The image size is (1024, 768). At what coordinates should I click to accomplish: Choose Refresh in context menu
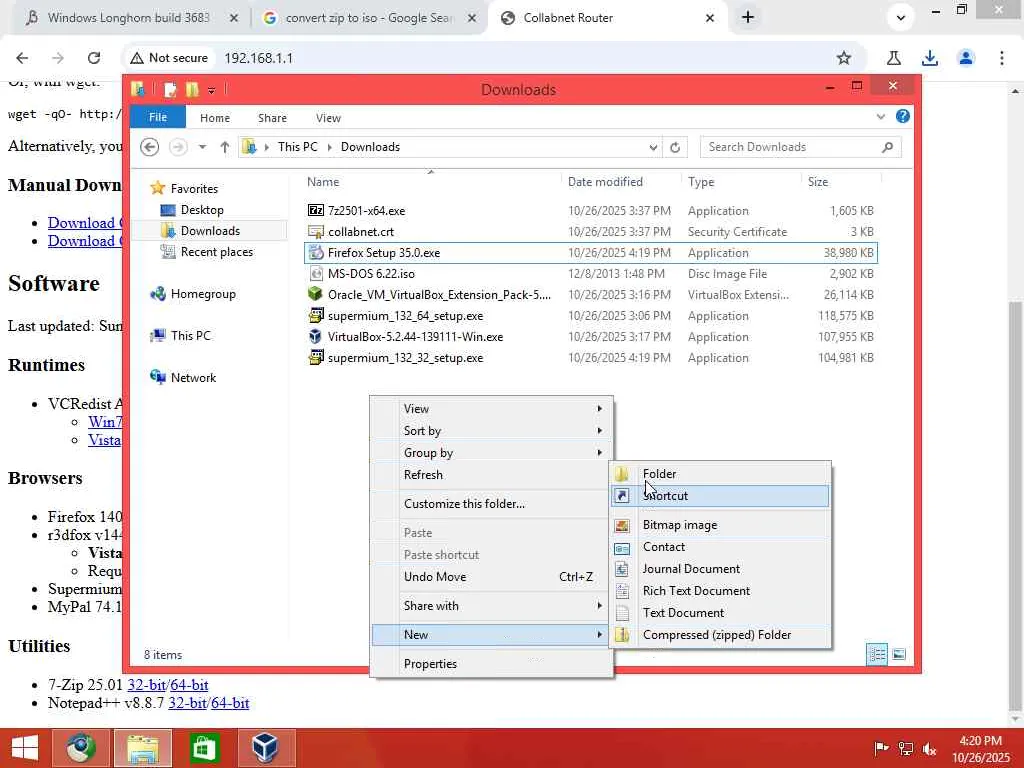pyautogui.click(x=492, y=475)
